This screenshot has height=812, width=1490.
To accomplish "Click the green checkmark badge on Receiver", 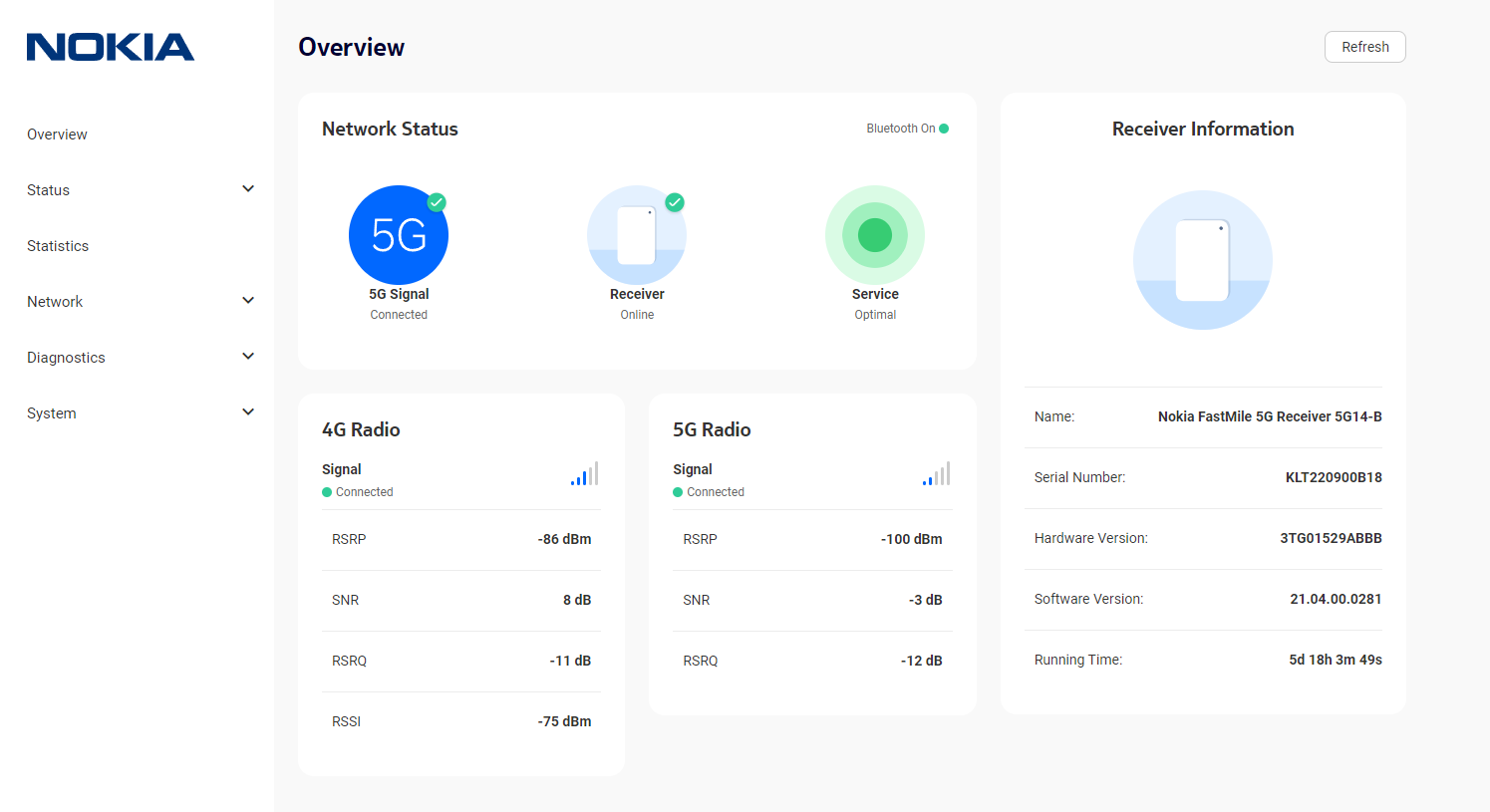I will [675, 202].
